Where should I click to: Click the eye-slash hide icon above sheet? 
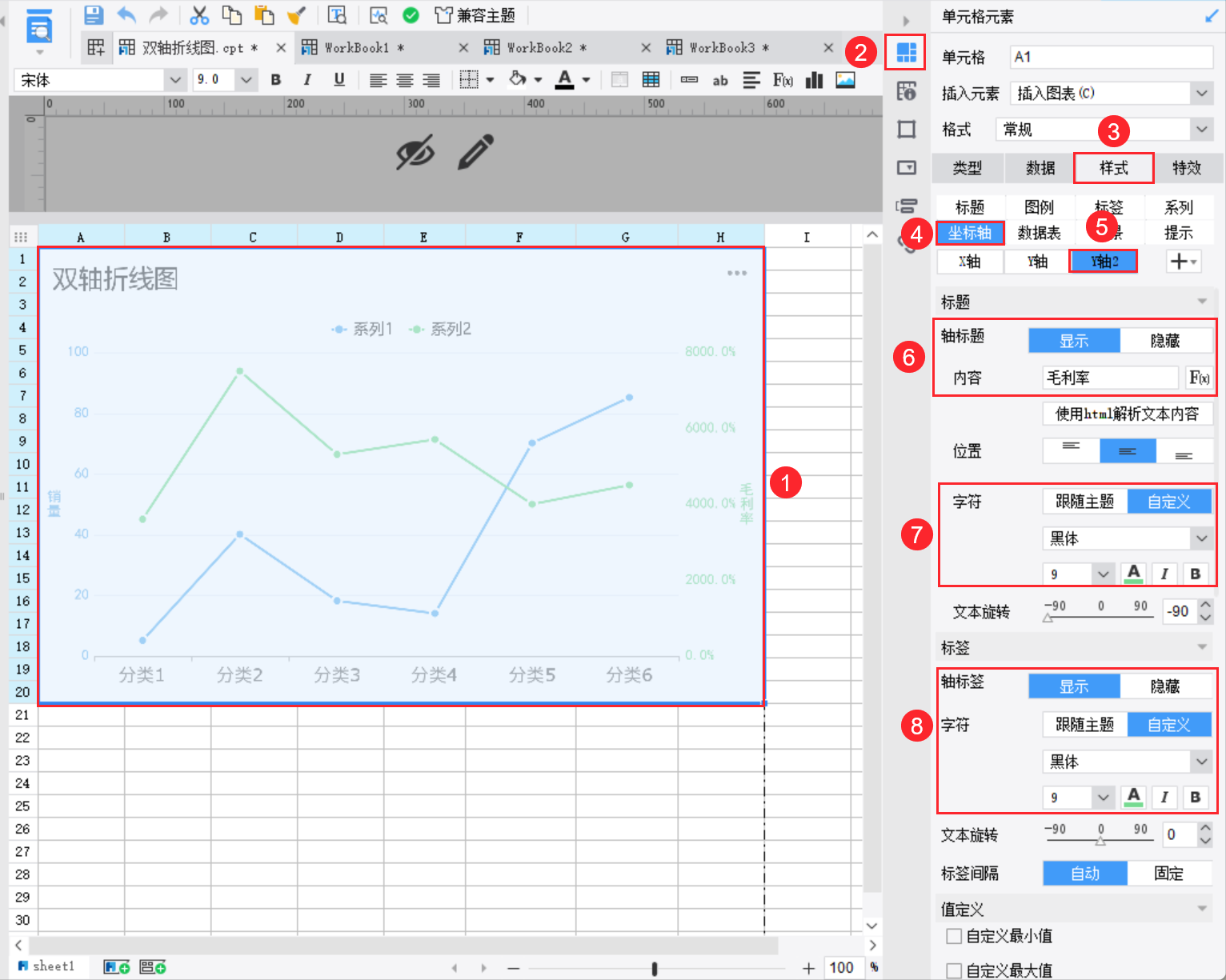(x=415, y=151)
